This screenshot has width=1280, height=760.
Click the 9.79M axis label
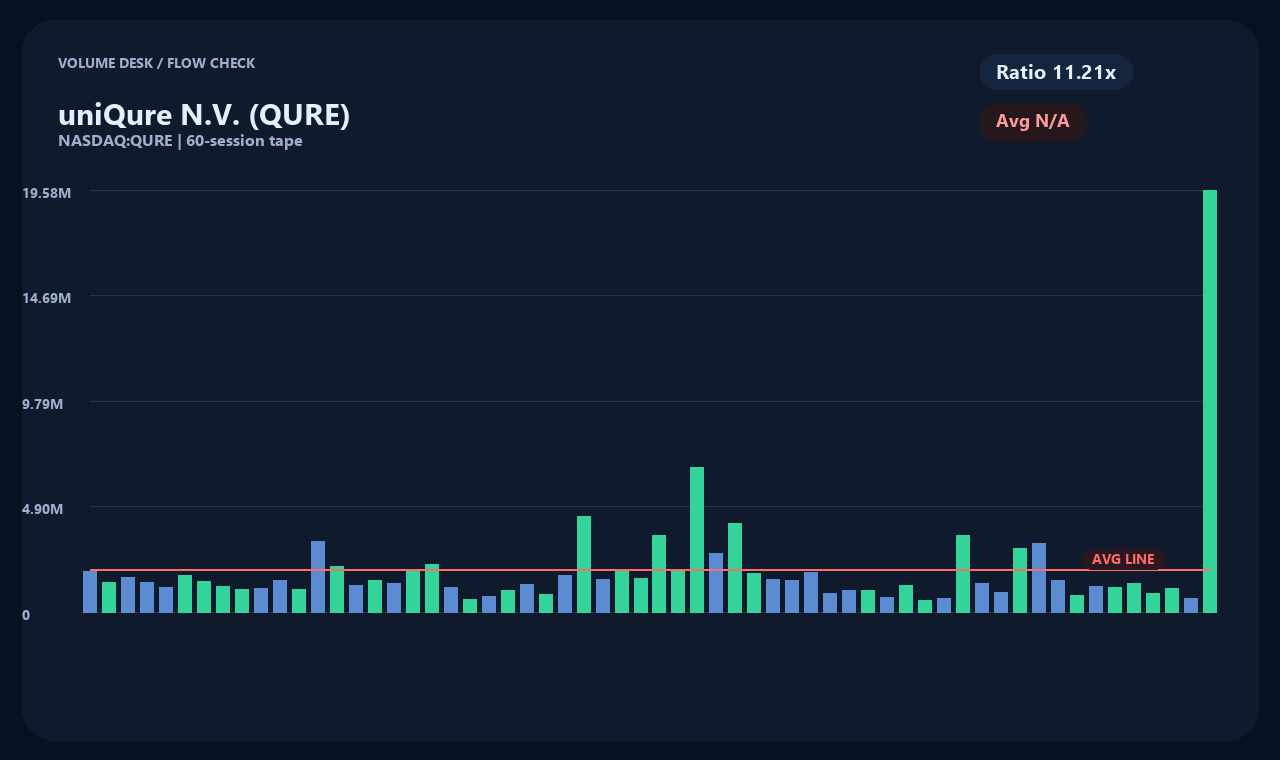point(43,404)
